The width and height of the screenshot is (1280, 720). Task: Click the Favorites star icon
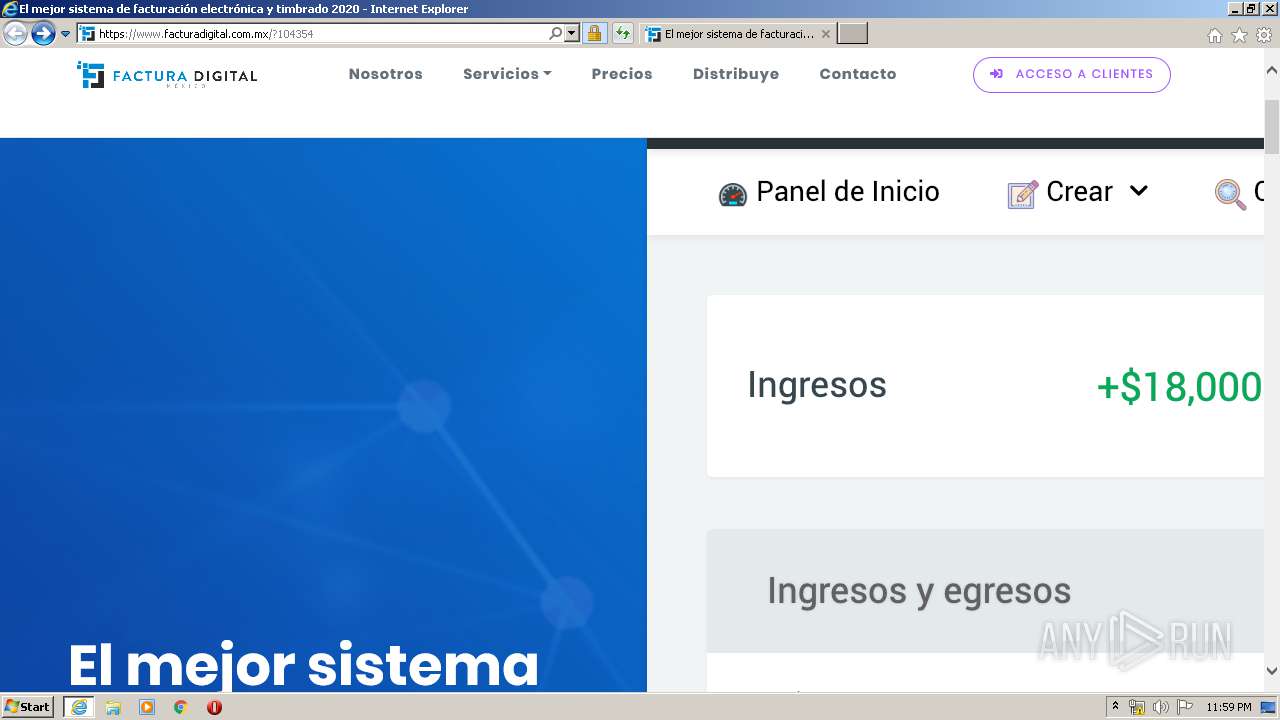coord(1239,35)
